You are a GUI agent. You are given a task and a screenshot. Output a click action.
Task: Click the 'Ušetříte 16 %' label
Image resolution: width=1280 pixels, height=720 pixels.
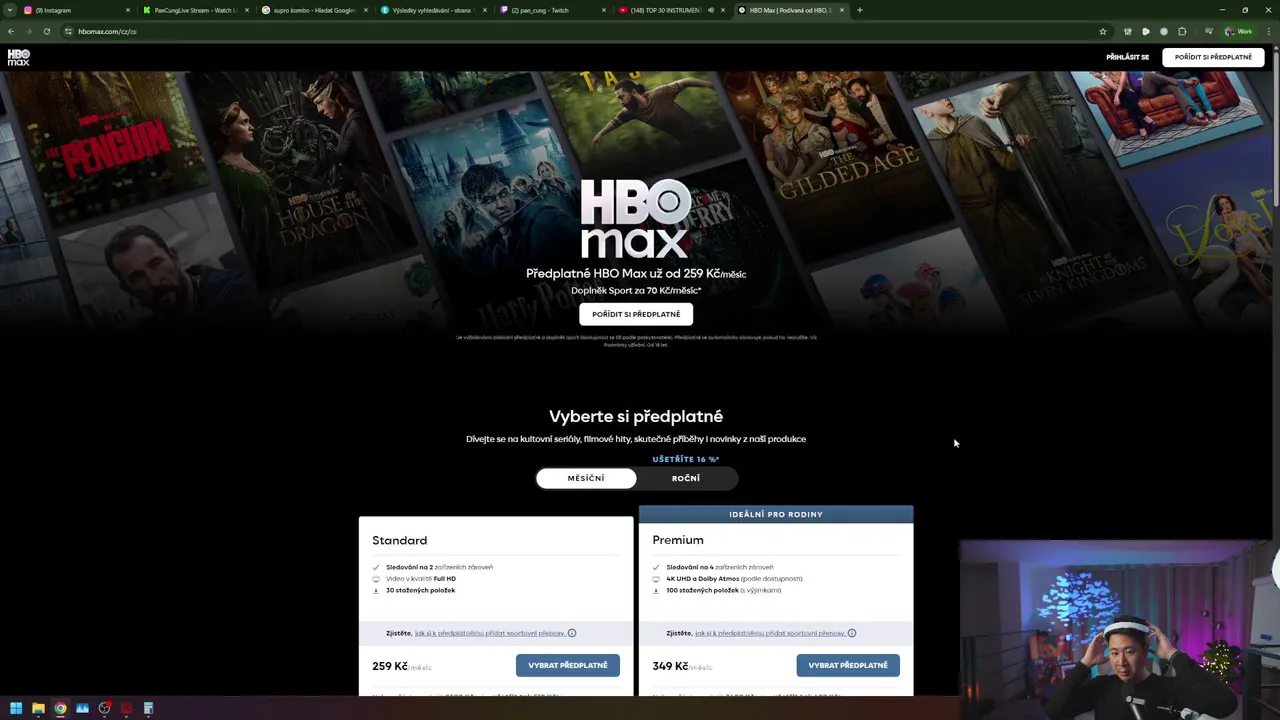click(x=686, y=459)
